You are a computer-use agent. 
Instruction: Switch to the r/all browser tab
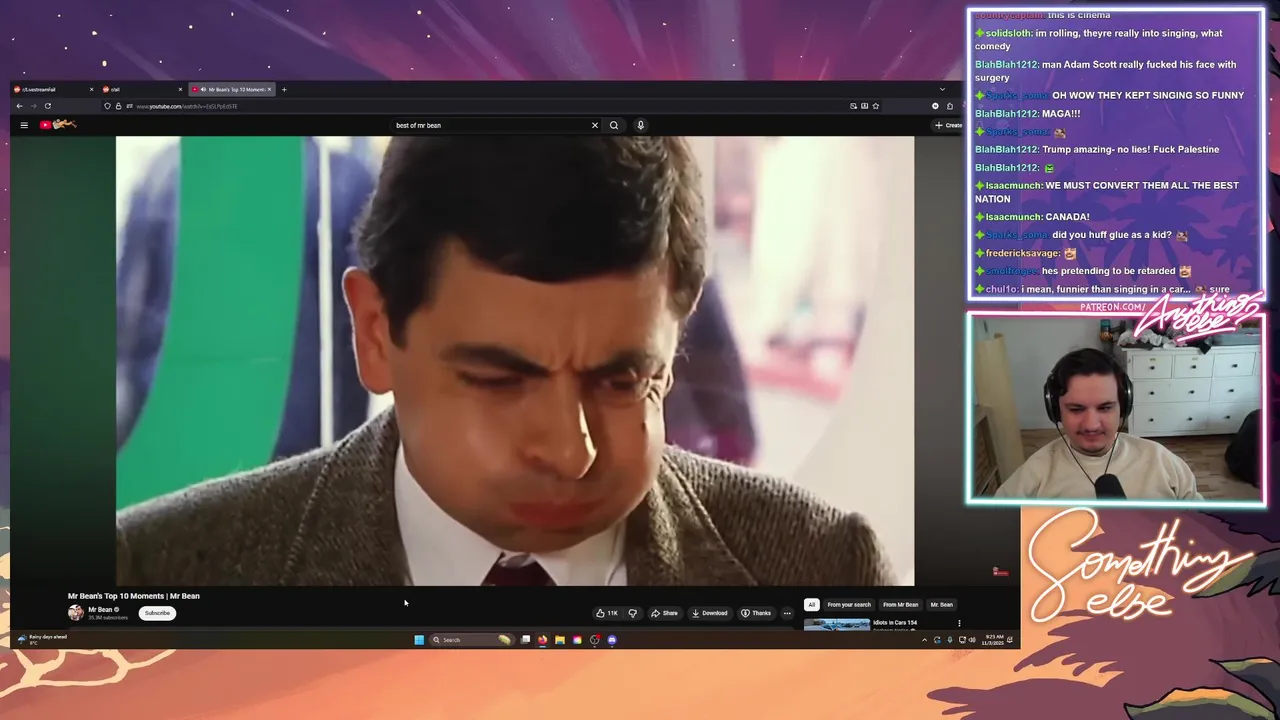(143, 89)
